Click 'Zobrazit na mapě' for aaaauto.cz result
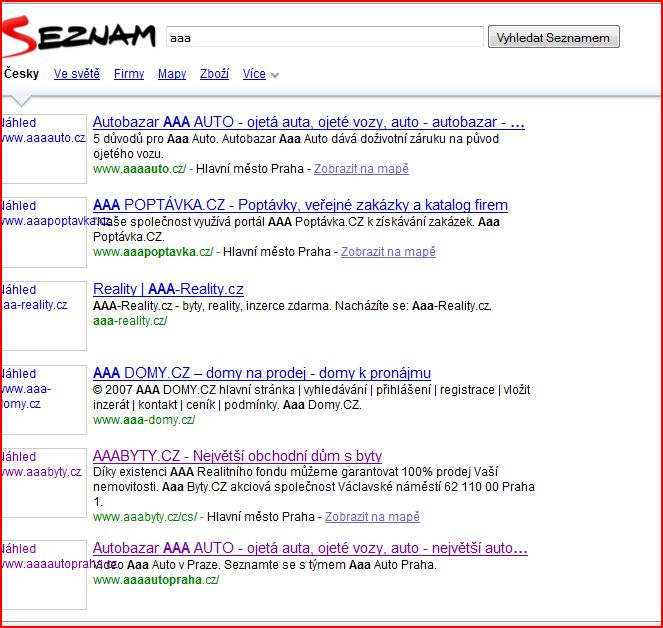 tap(361, 169)
